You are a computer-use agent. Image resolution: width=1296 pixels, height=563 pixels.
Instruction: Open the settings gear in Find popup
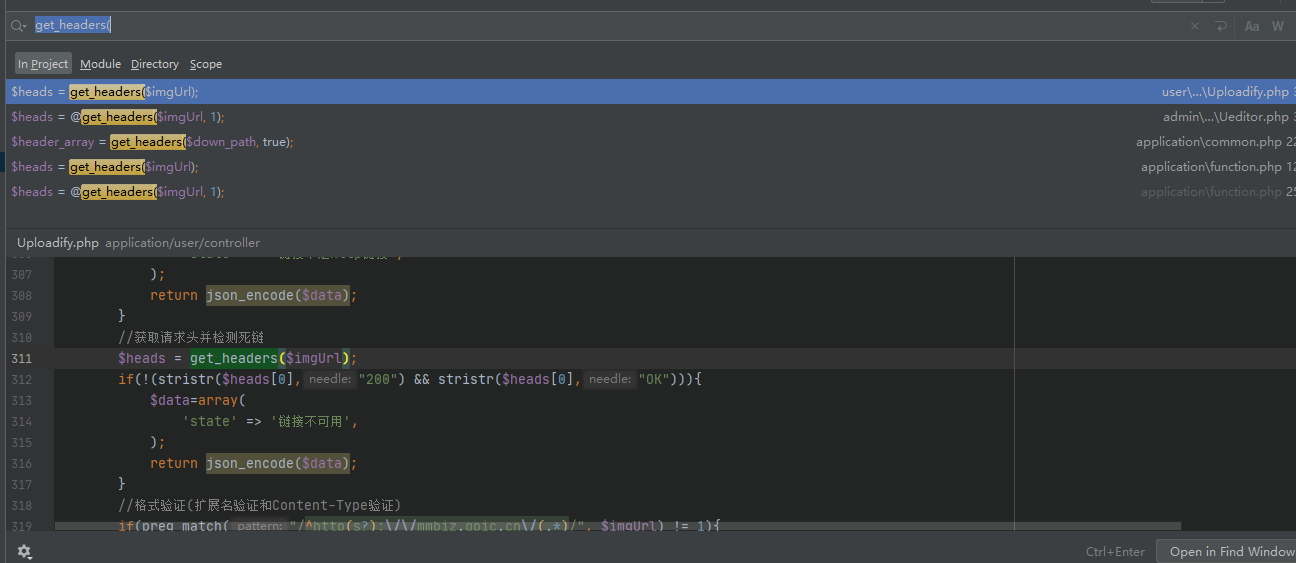(x=24, y=551)
